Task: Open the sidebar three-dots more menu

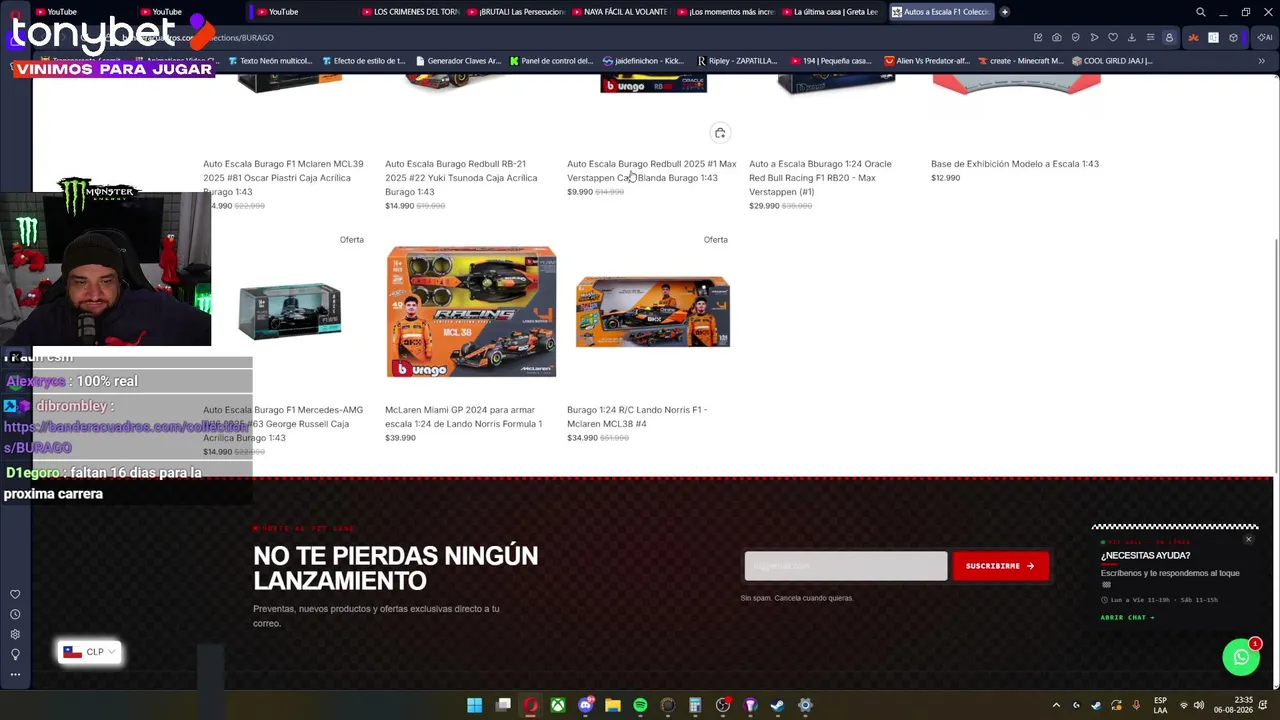Action: (15, 674)
